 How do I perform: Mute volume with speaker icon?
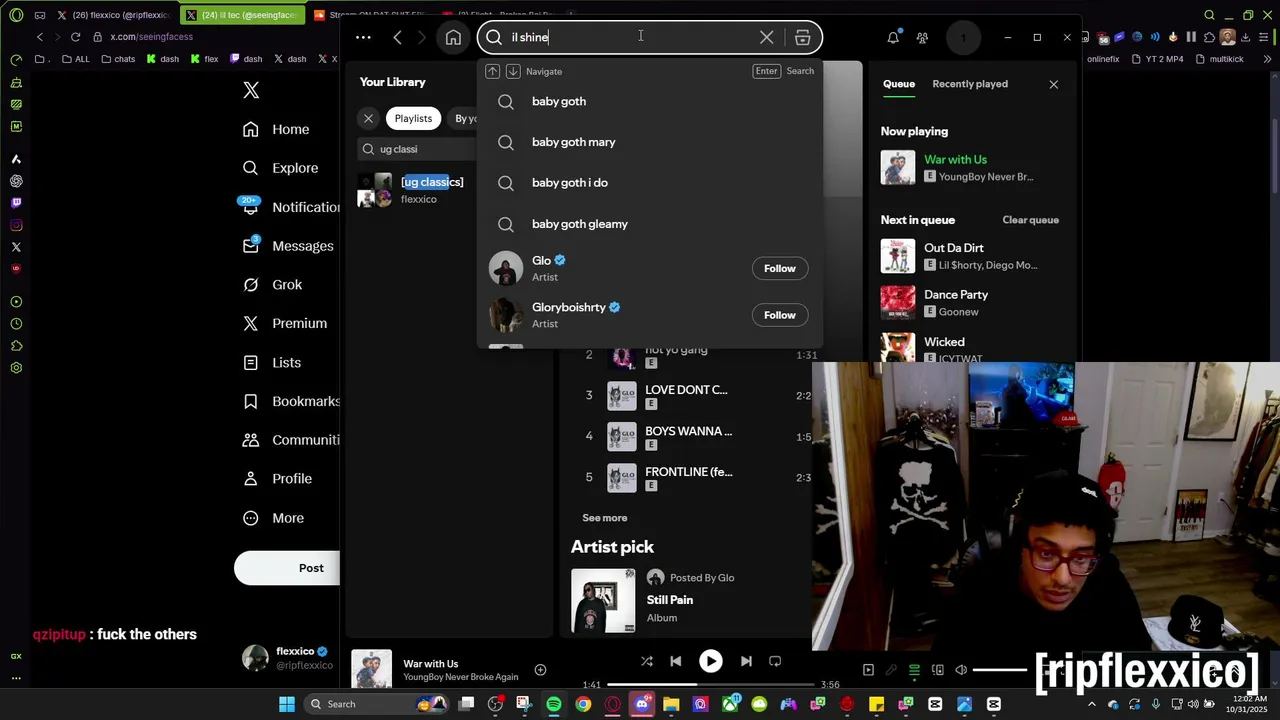click(961, 670)
